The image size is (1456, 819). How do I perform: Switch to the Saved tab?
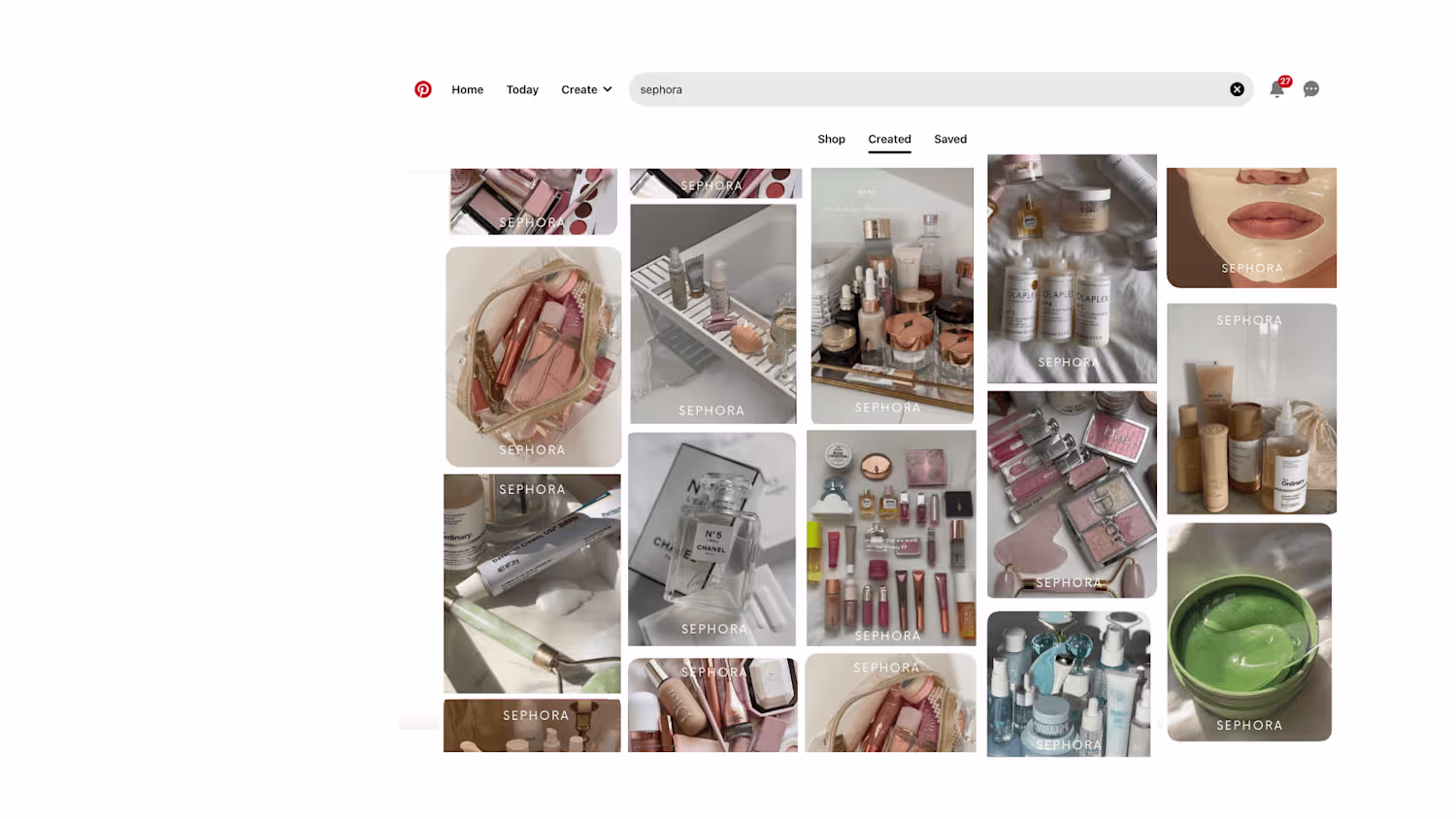pos(950,139)
